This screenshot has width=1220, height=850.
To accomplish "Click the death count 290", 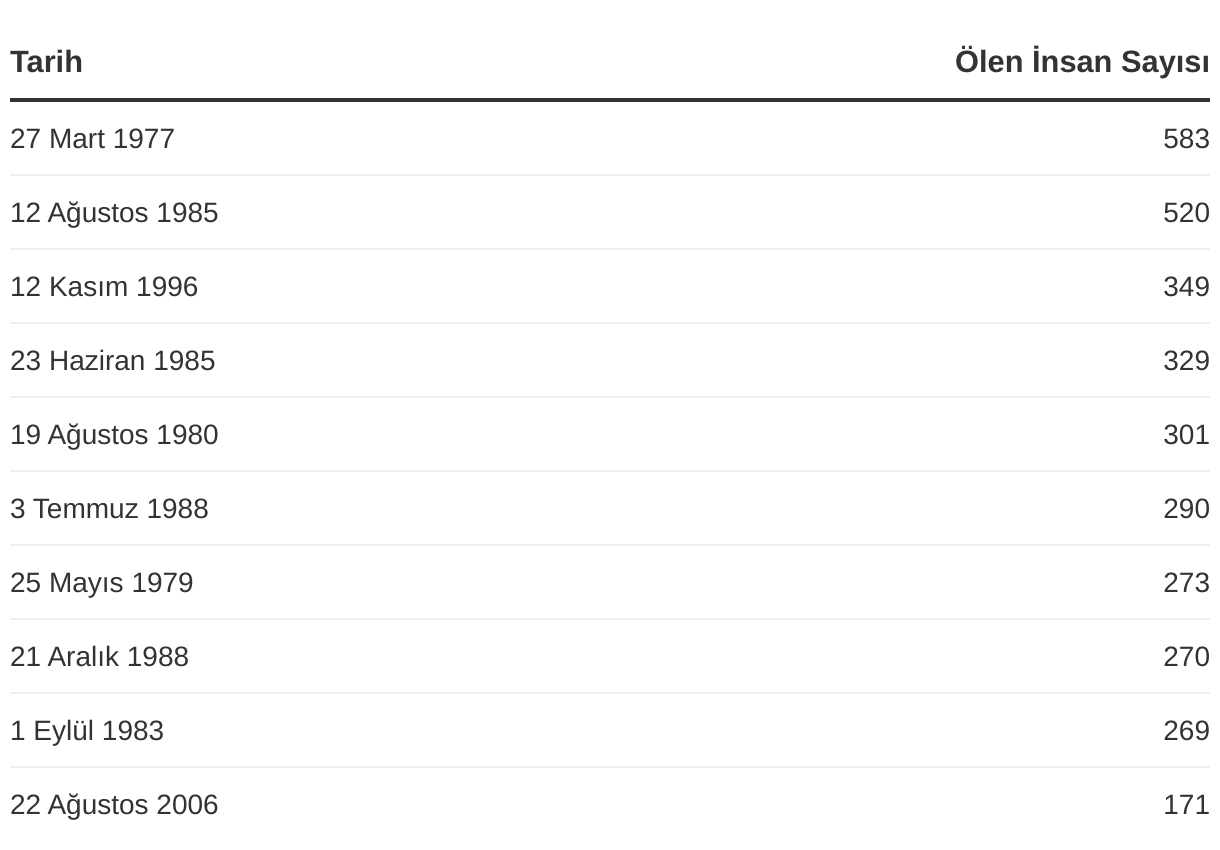I will coord(1186,509).
